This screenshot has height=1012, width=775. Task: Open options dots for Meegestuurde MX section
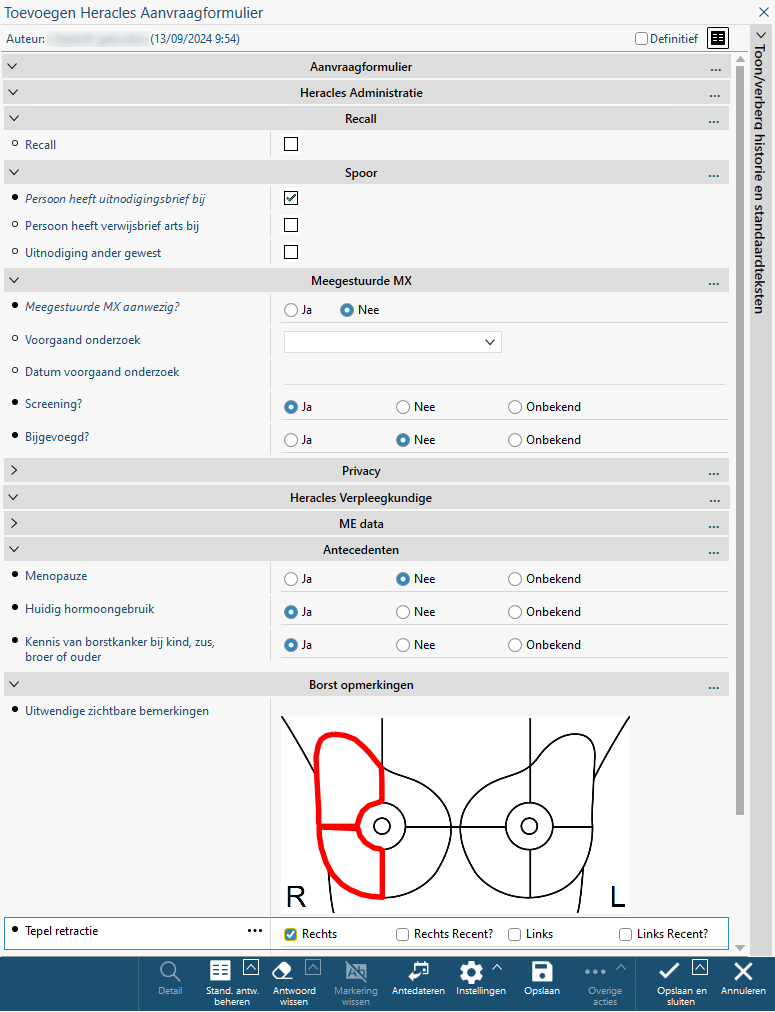tap(714, 283)
